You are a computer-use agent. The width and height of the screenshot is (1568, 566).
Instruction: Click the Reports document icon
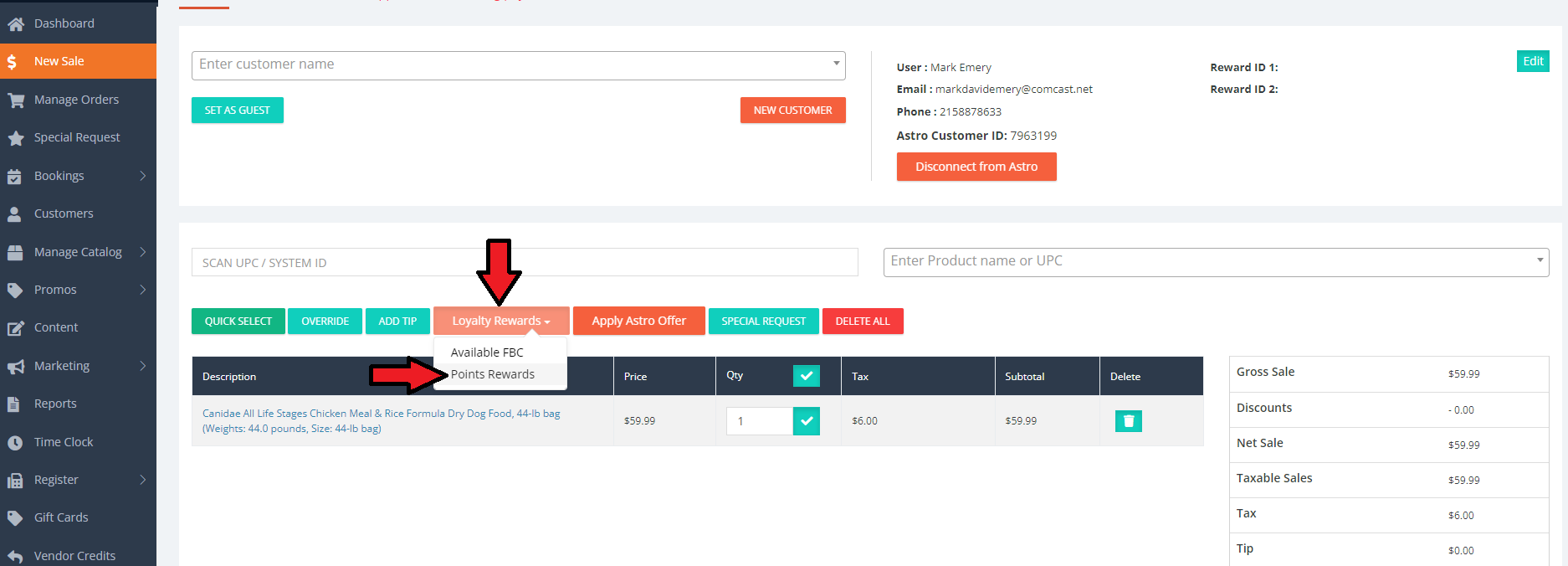click(15, 404)
